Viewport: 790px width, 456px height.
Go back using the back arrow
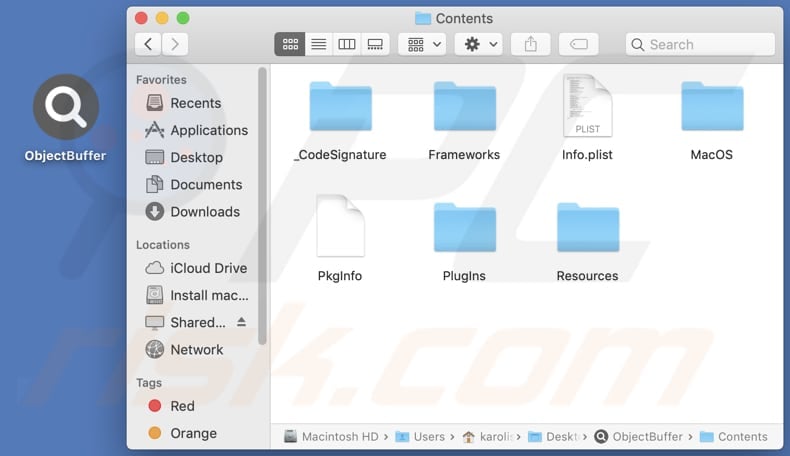148,44
